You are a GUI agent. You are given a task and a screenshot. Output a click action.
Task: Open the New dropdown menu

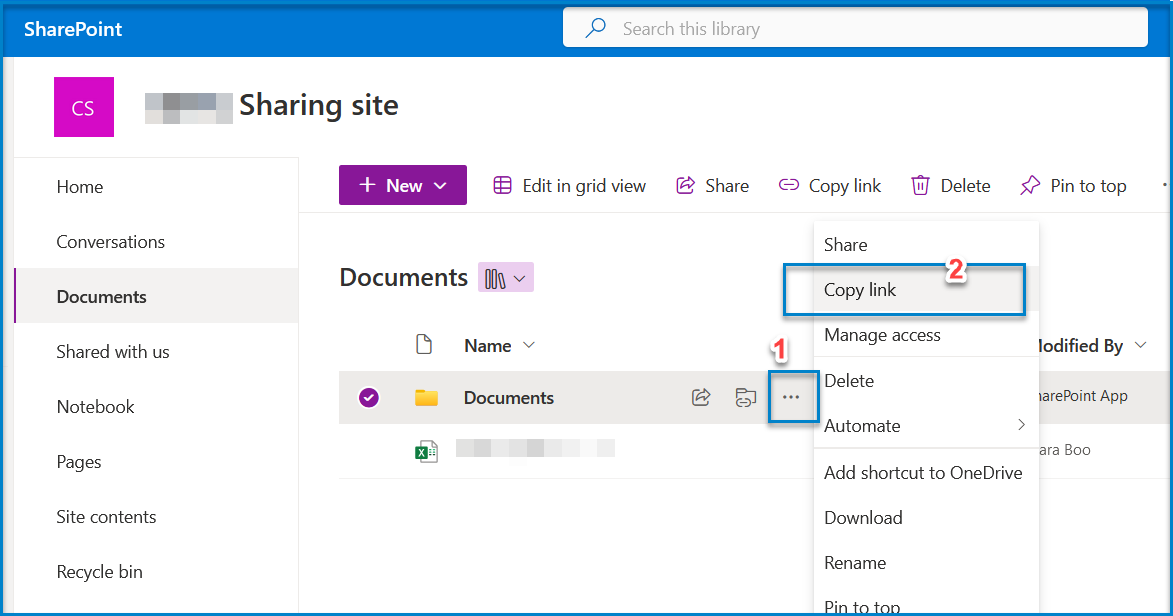click(x=402, y=185)
